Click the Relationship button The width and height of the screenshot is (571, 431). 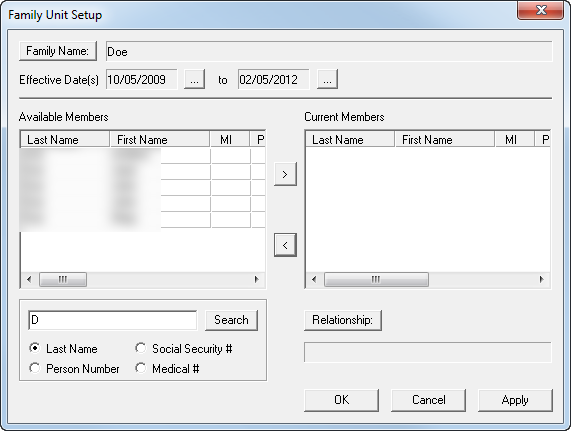tap(343, 320)
